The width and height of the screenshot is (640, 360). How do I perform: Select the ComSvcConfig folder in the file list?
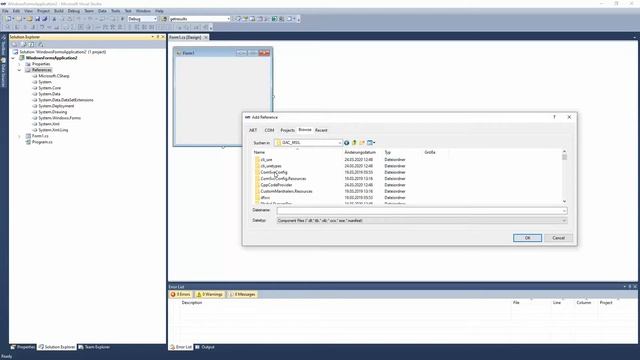tap(274, 173)
